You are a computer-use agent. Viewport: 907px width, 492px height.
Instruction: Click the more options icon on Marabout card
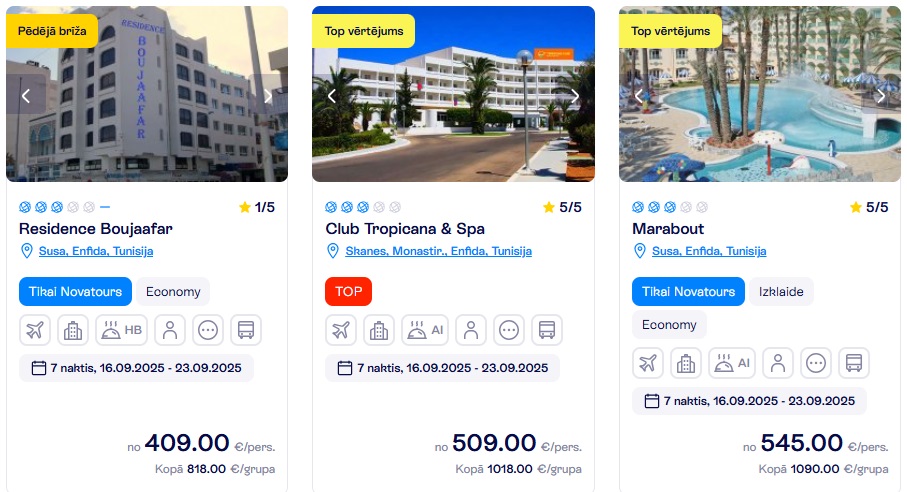(x=817, y=363)
